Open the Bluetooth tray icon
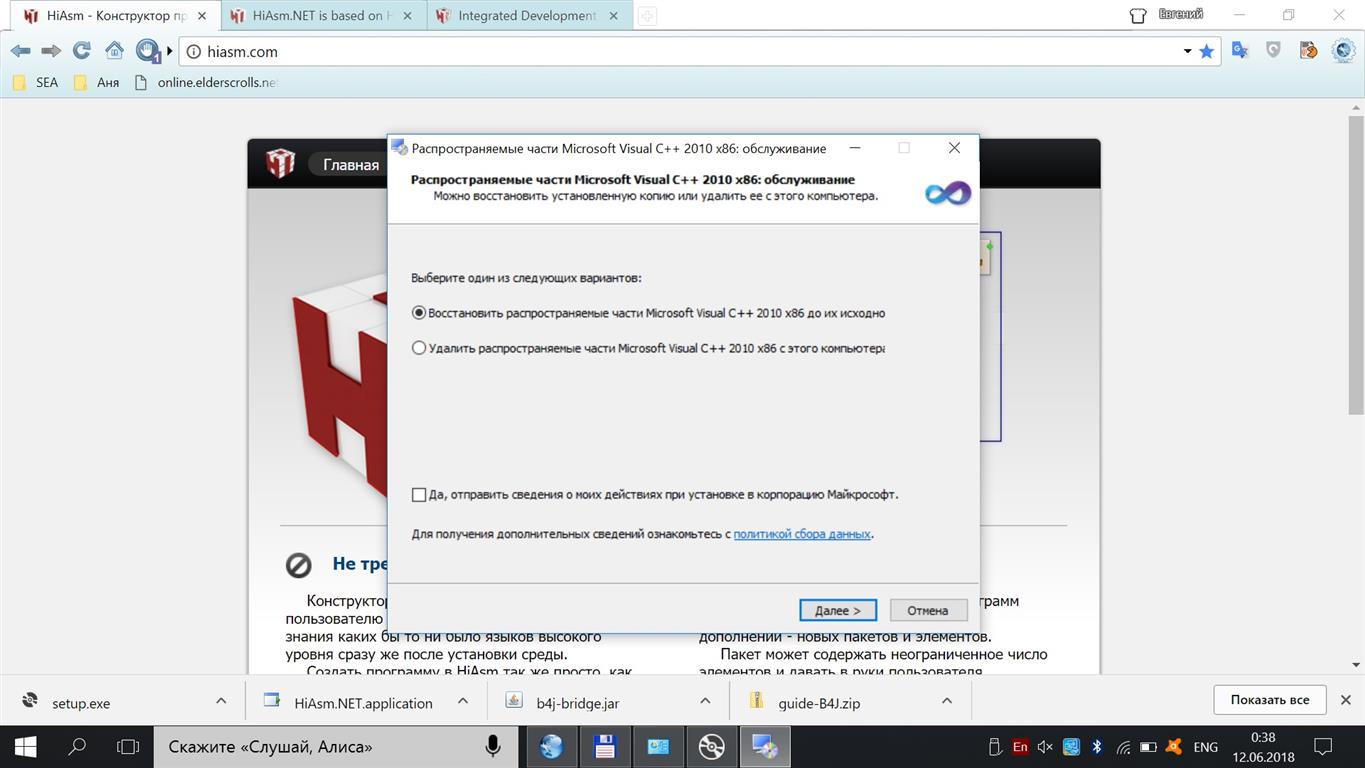Viewport: 1365px width, 768px height. pyautogui.click(x=1096, y=747)
